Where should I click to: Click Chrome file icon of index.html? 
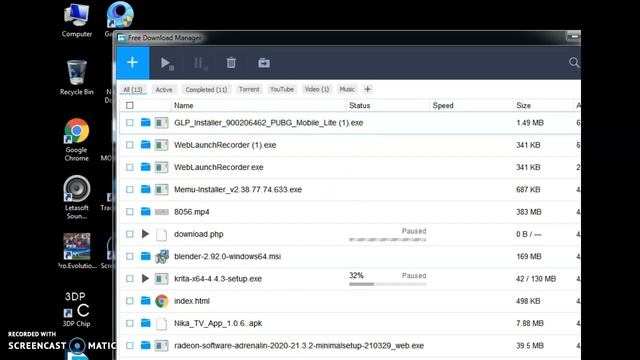tap(162, 301)
